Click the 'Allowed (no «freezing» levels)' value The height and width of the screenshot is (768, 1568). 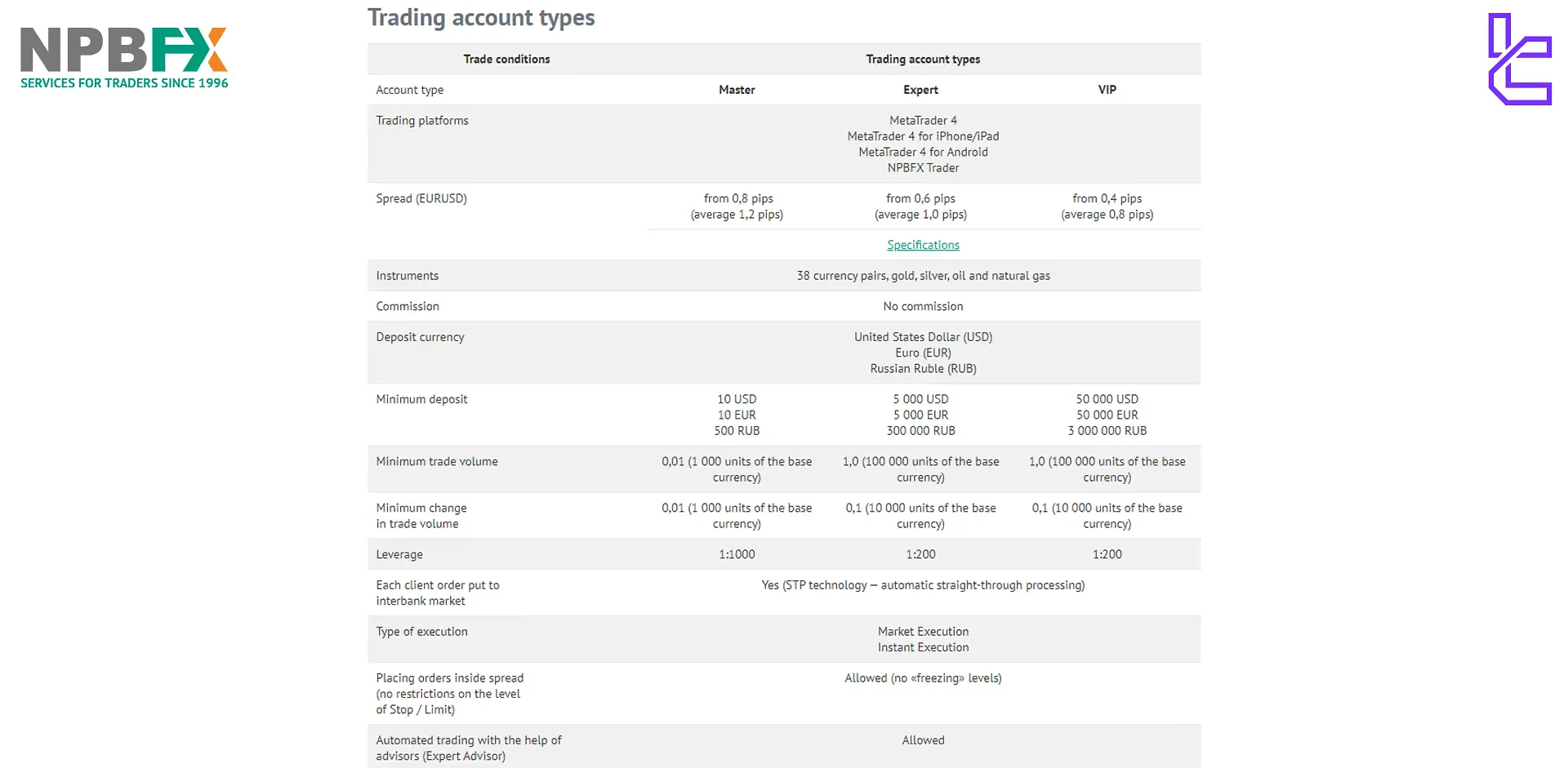(x=923, y=678)
